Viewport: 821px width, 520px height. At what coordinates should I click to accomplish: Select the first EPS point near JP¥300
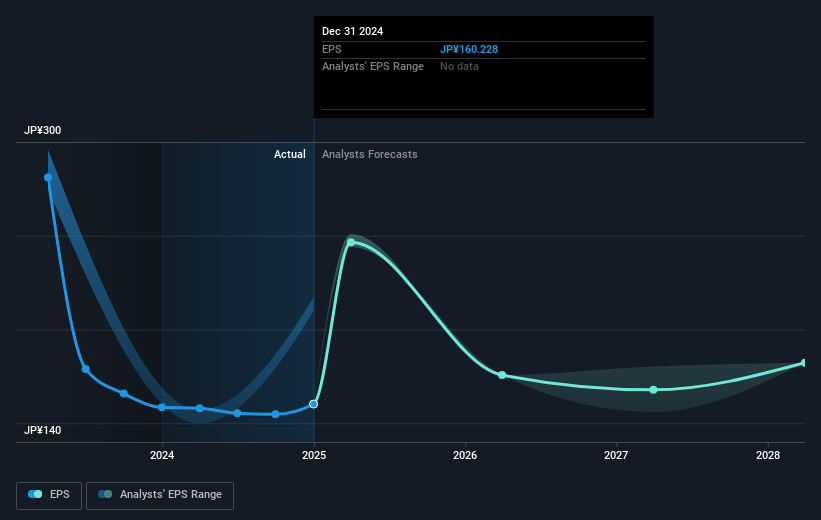point(48,178)
